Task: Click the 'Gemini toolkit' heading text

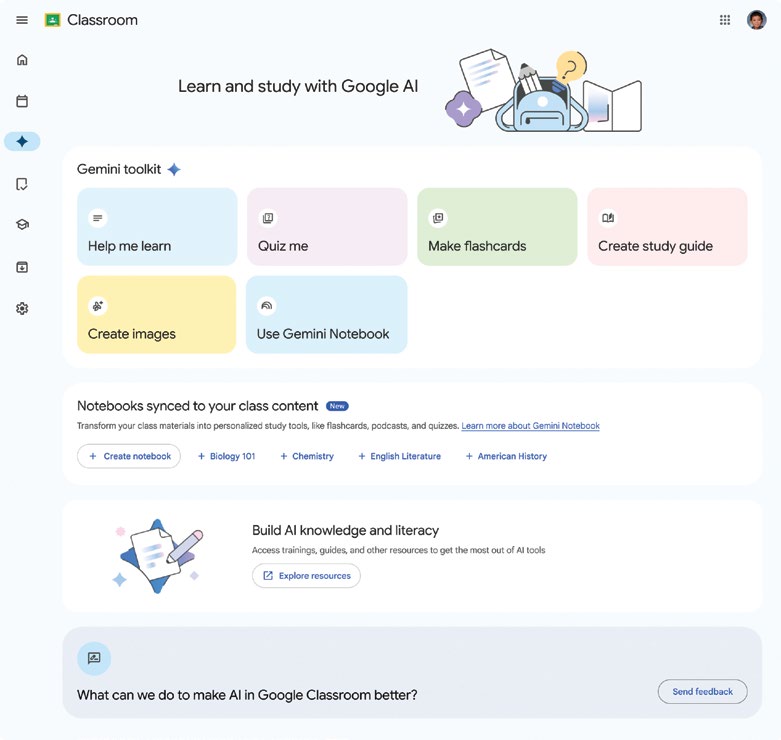Action: 119,169
